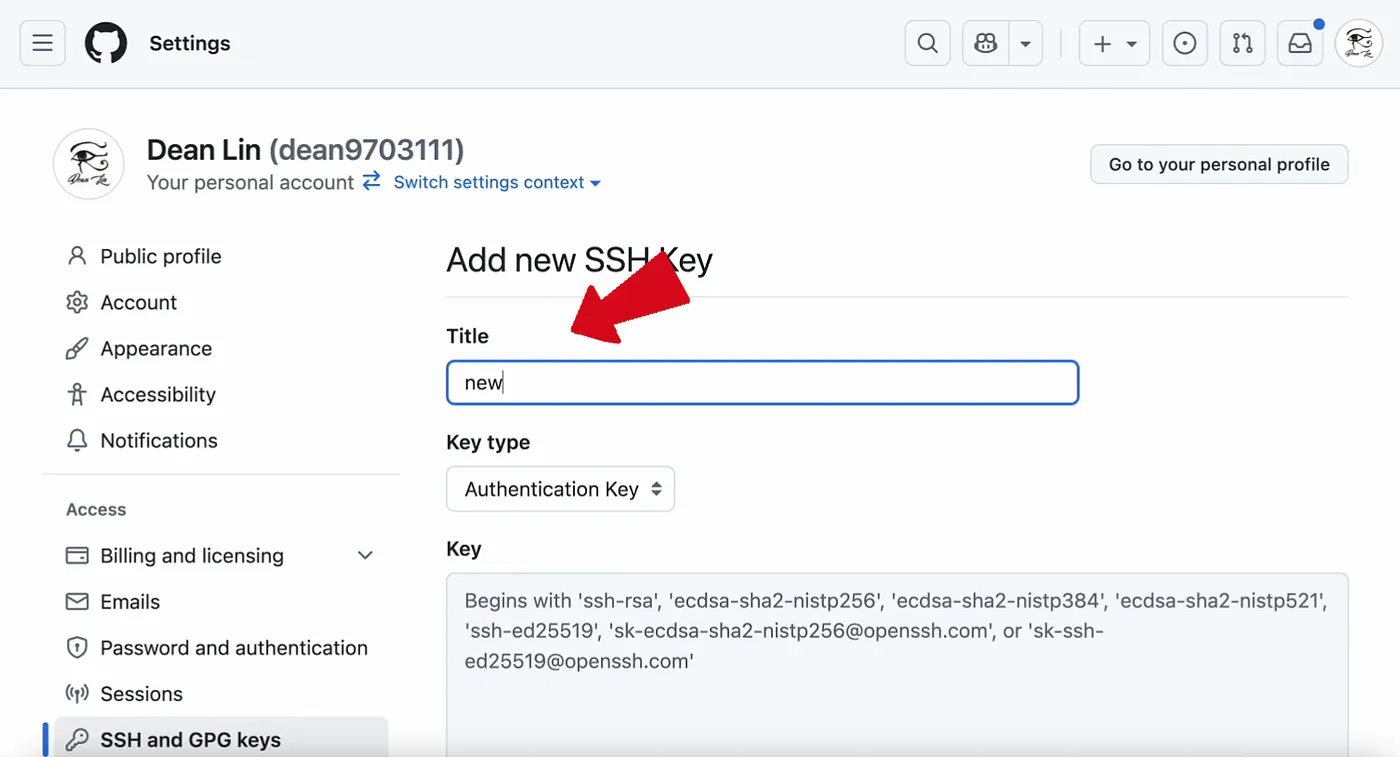Viewport: 1400px width, 757px height.
Task: Open Password and authentication settings
Action: click(x=234, y=648)
